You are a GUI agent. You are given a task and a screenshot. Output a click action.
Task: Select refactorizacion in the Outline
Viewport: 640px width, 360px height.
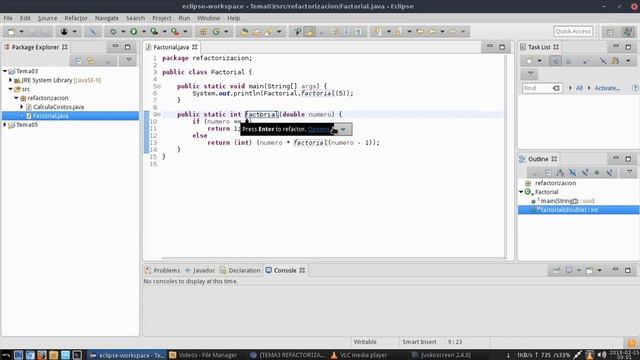tap(555, 183)
